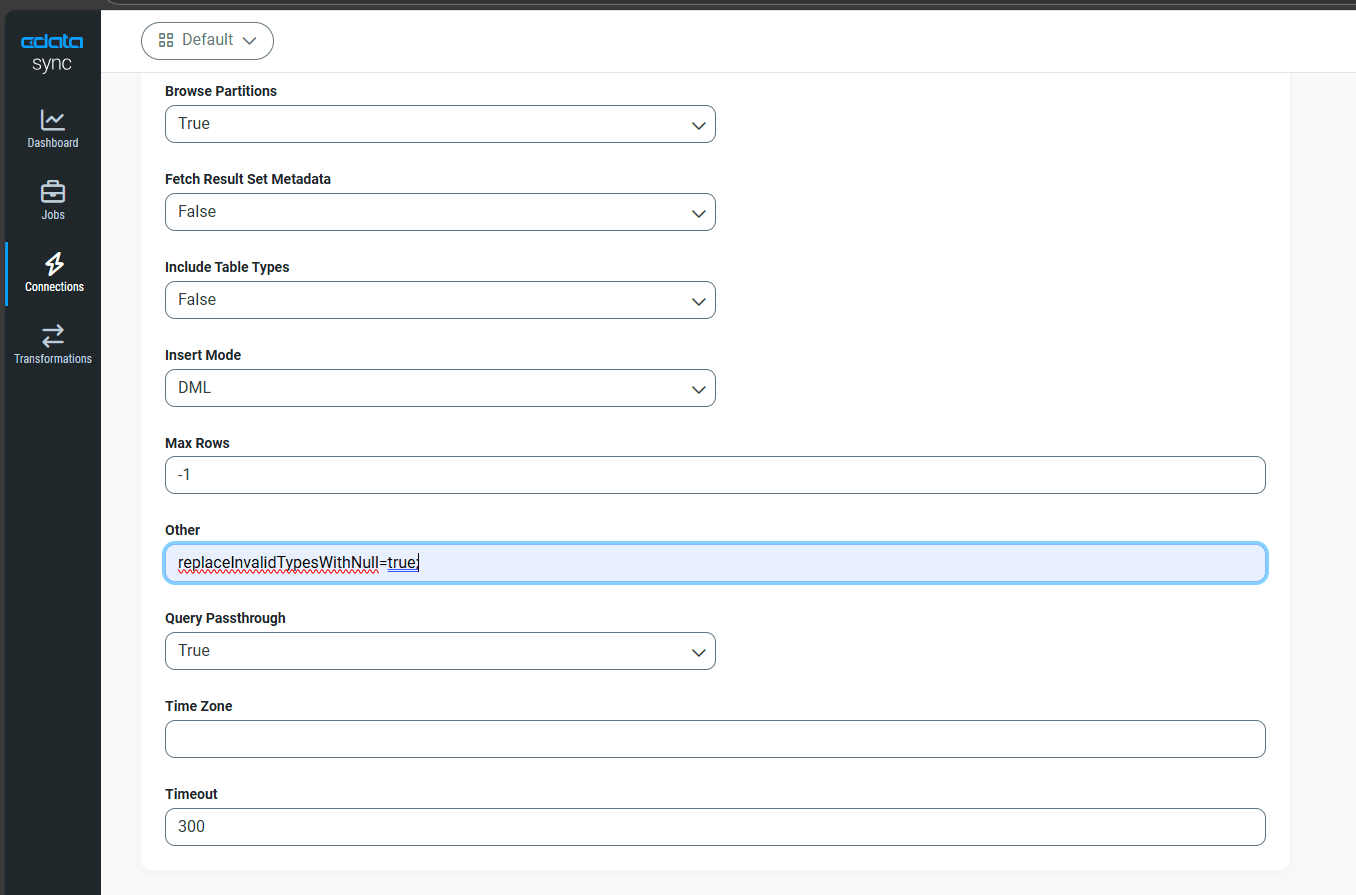Image resolution: width=1356 pixels, height=895 pixels.
Task: Change the Insert Mode dropdown
Action: [440, 388]
